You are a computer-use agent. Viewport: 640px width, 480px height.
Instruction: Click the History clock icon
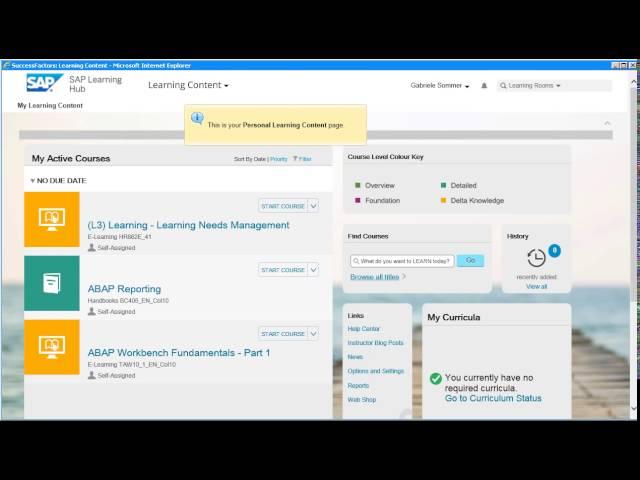point(536,258)
